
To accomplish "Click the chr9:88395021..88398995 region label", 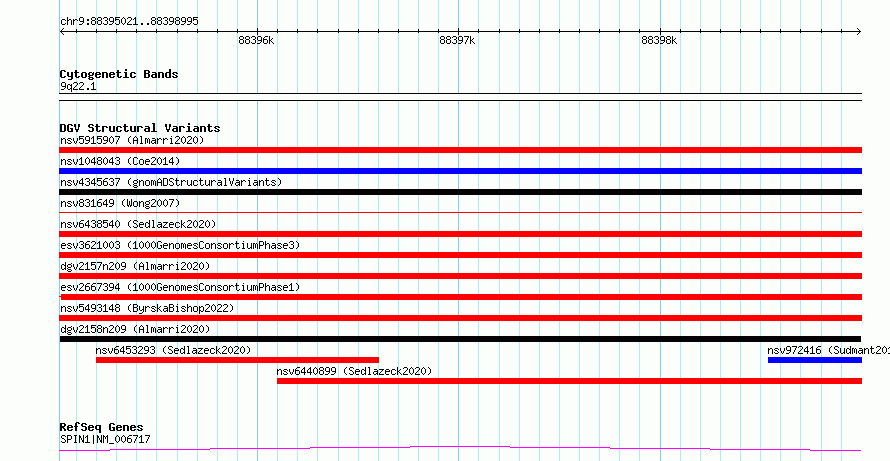I will (129, 22).
